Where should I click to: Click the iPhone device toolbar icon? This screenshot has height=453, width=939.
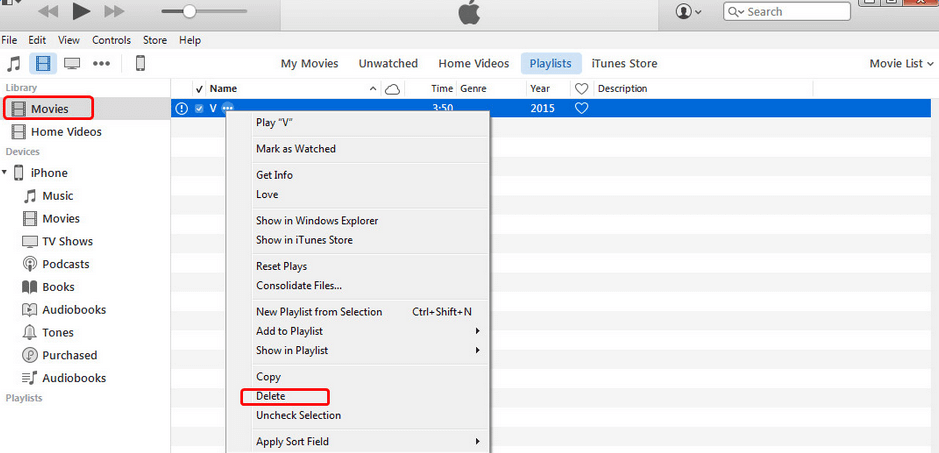click(140, 63)
